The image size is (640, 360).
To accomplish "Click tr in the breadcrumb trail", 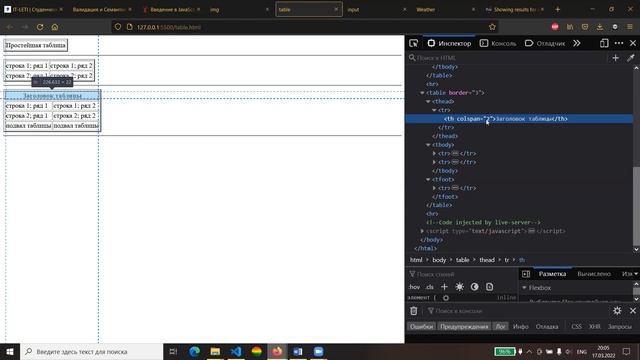I will click(507, 260).
